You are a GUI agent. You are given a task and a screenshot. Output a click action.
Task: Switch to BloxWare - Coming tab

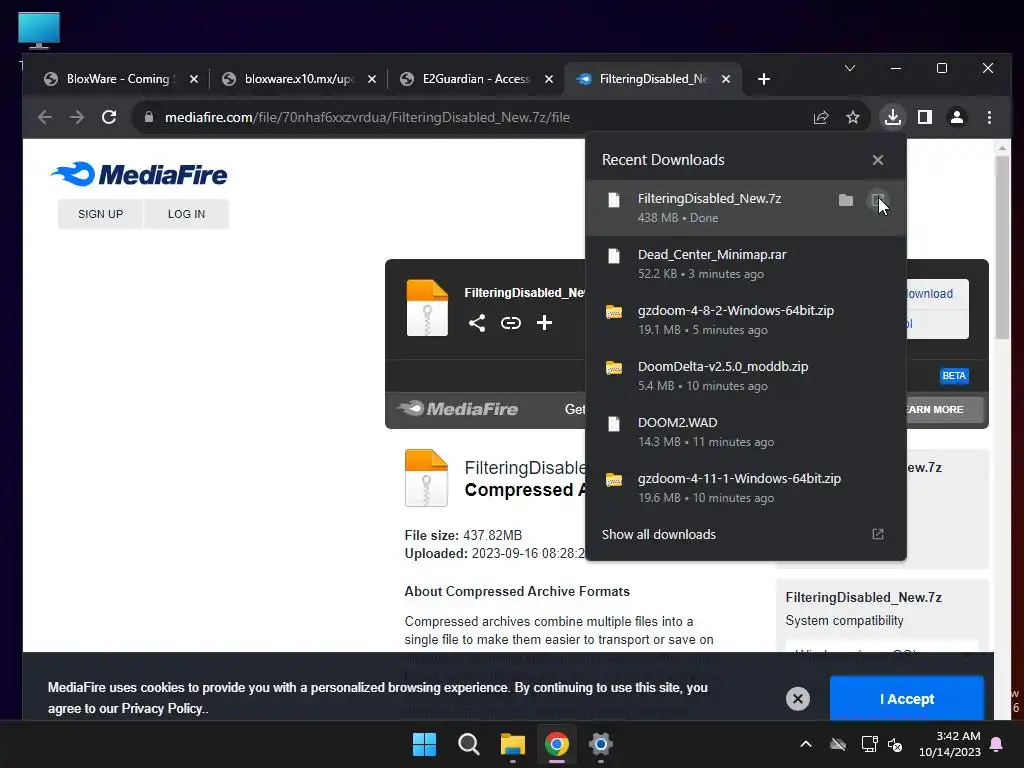(x=121, y=79)
